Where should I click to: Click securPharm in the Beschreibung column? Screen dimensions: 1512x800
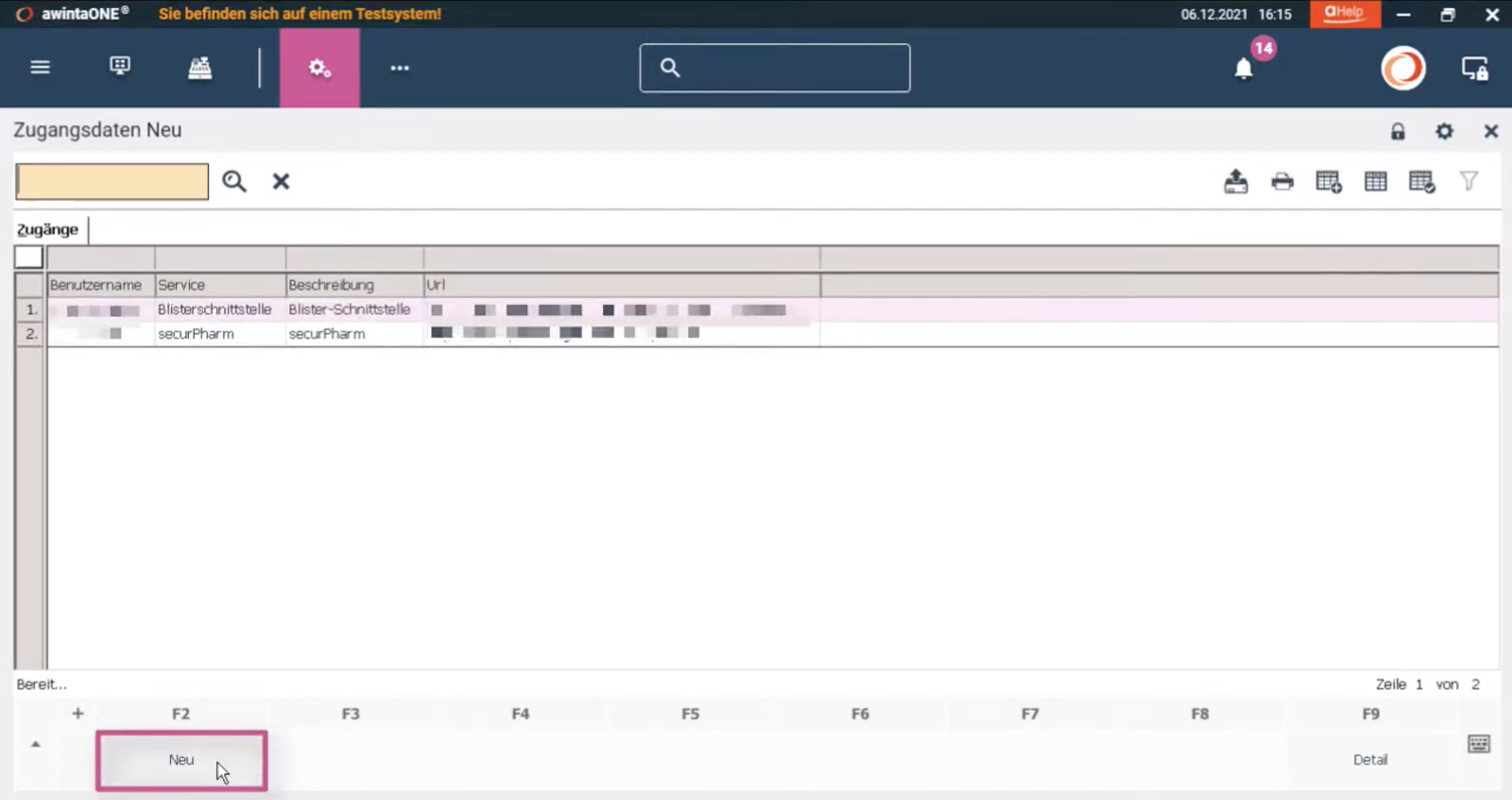click(x=355, y=334)
